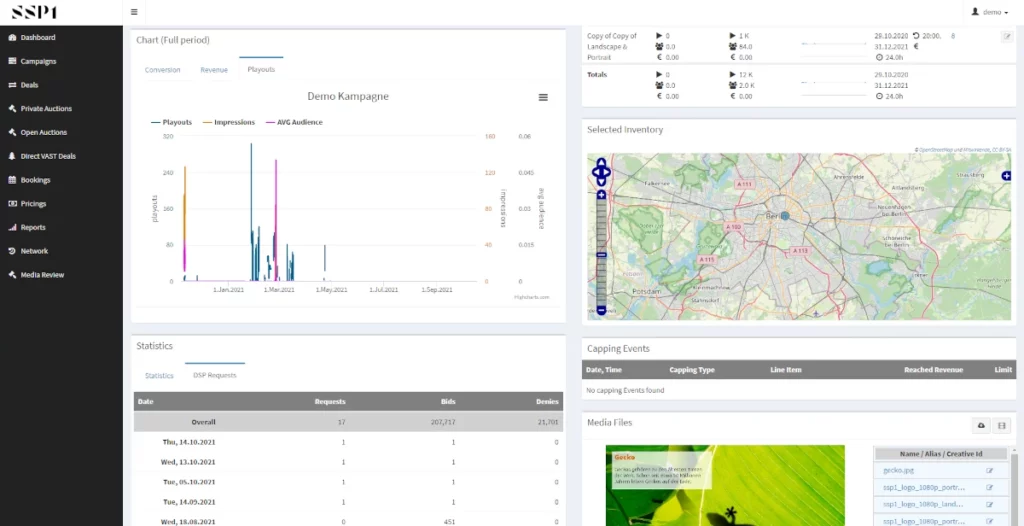Image resolution: width=1024 pixels, height=526 pixels.
Task: Toggle the Playouts series in chart legend
Action: [x=172, y=122]
